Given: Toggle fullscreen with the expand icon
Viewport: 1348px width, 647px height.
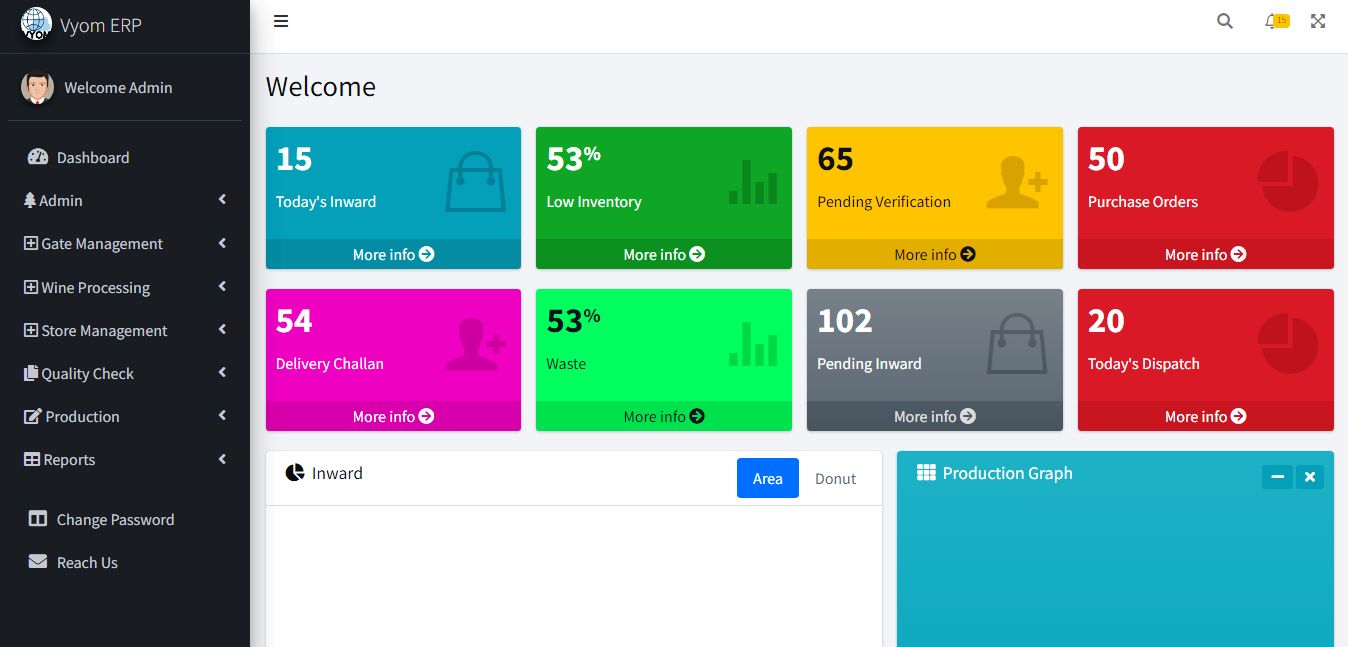Looking at the screenshot, I should 1318,21.
